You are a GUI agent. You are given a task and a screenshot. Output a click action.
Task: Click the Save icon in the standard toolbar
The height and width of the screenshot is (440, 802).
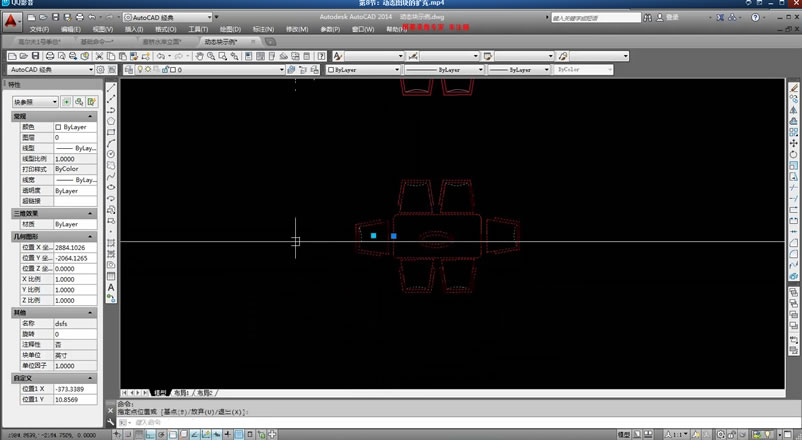(x=35, y=56)
